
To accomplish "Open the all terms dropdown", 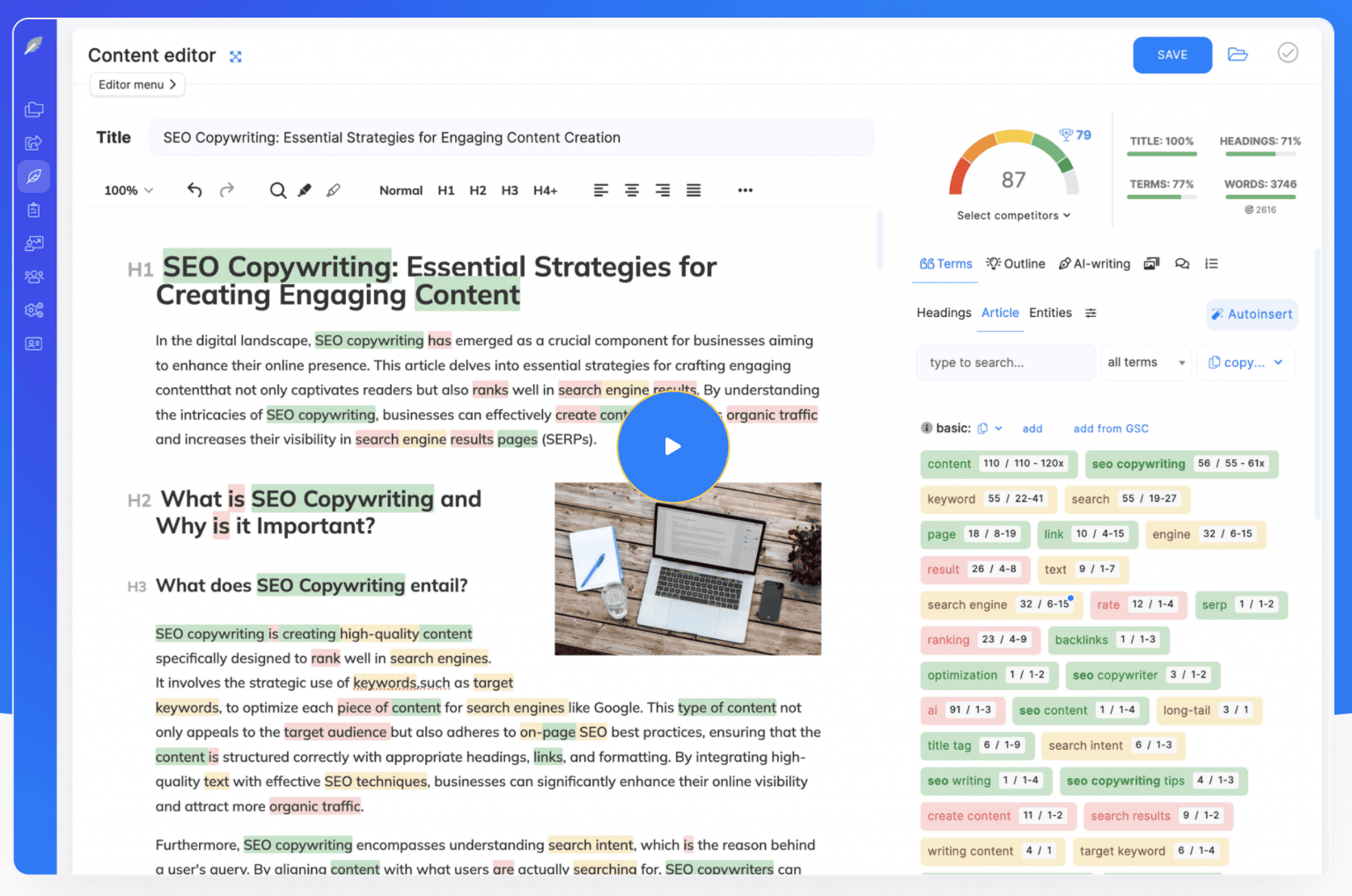I will pos(1145,362).
